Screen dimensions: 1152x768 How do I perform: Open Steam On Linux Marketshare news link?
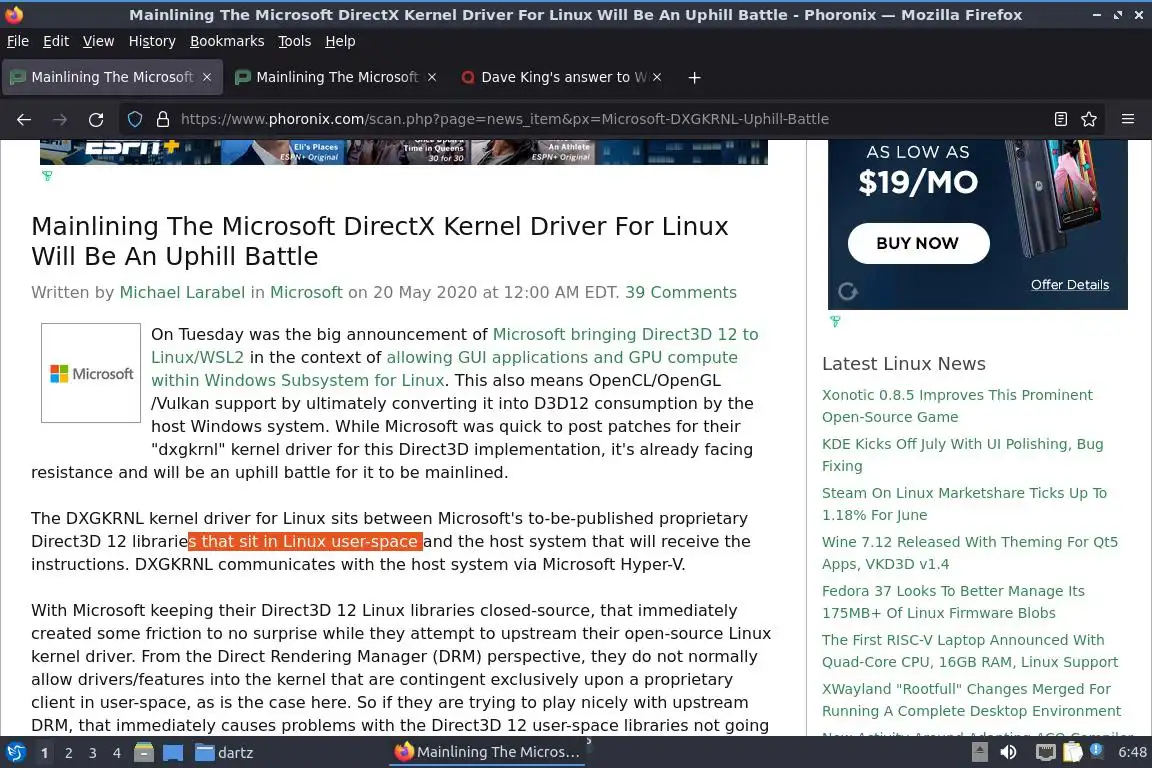point(964,503)
